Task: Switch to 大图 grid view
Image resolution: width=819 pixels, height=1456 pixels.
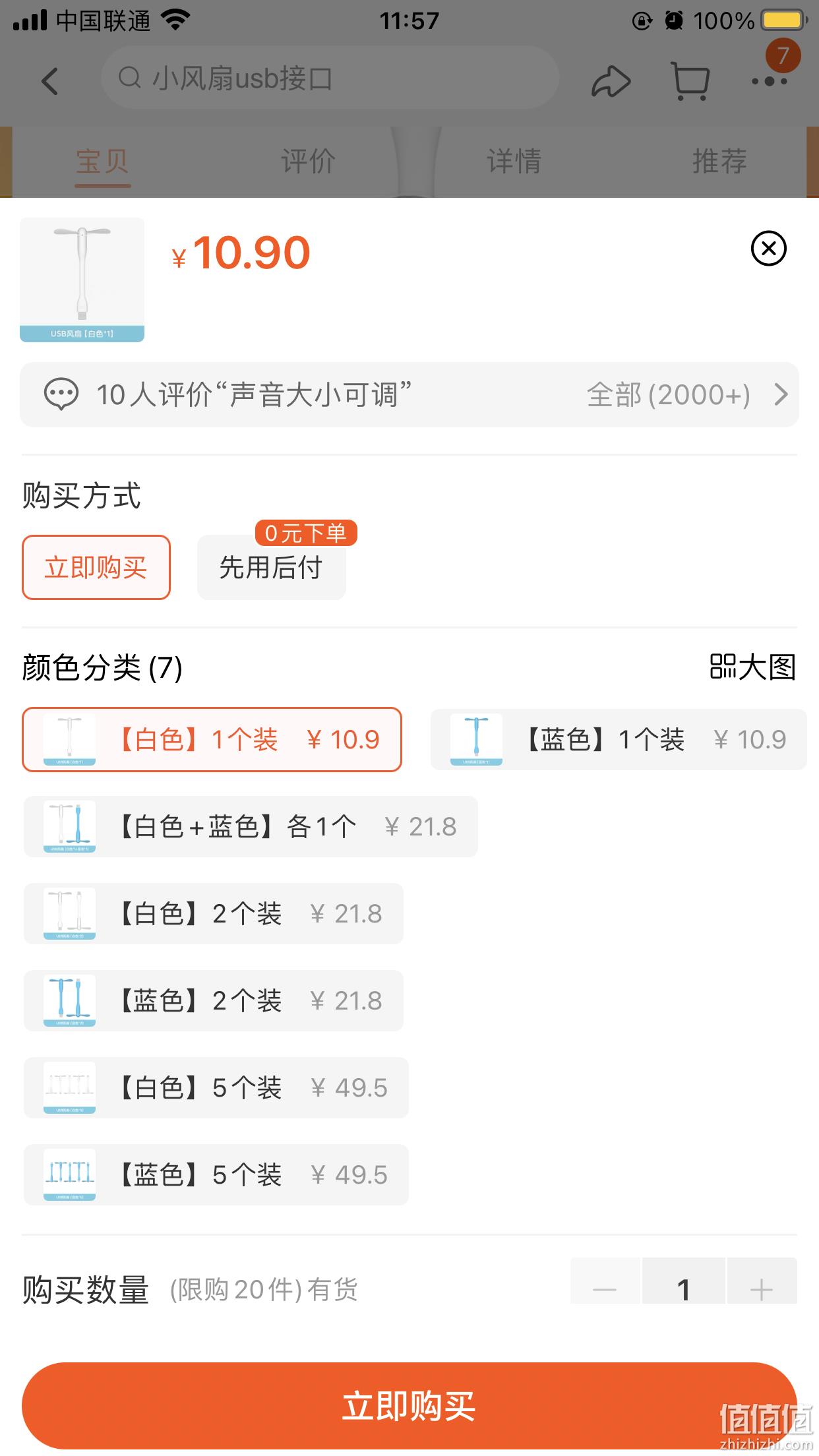Action: pos(752,667)
